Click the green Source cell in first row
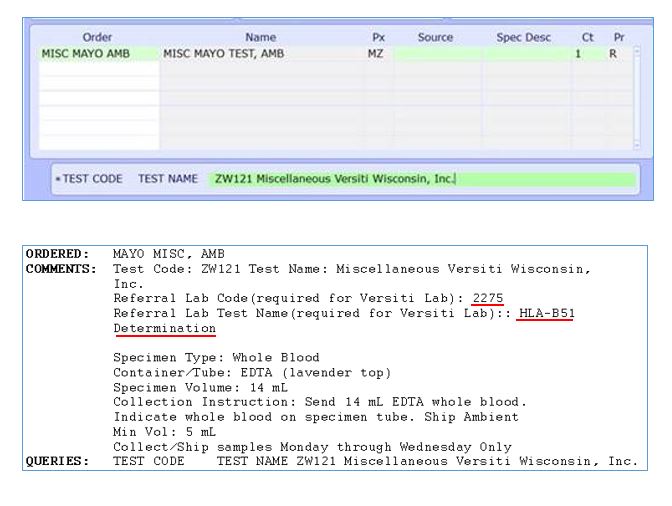The width and height of the screenshot is (672, 506). 436,54
